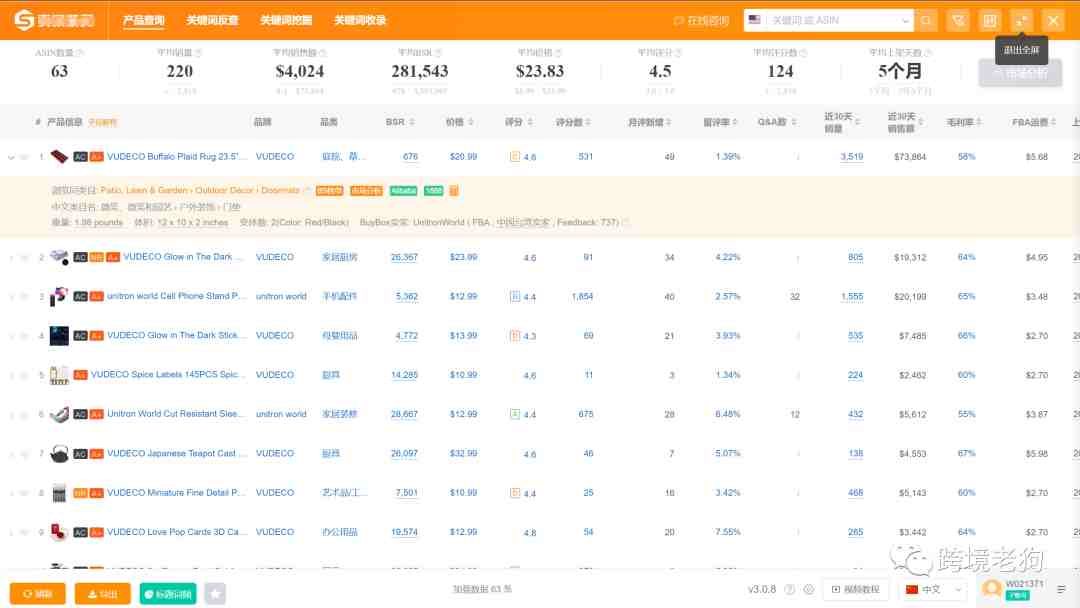The height and width of the screenshot is (608, 1080).
Task: Expand the Cell Phone Stand row details
Action: (x=11, y=297)
